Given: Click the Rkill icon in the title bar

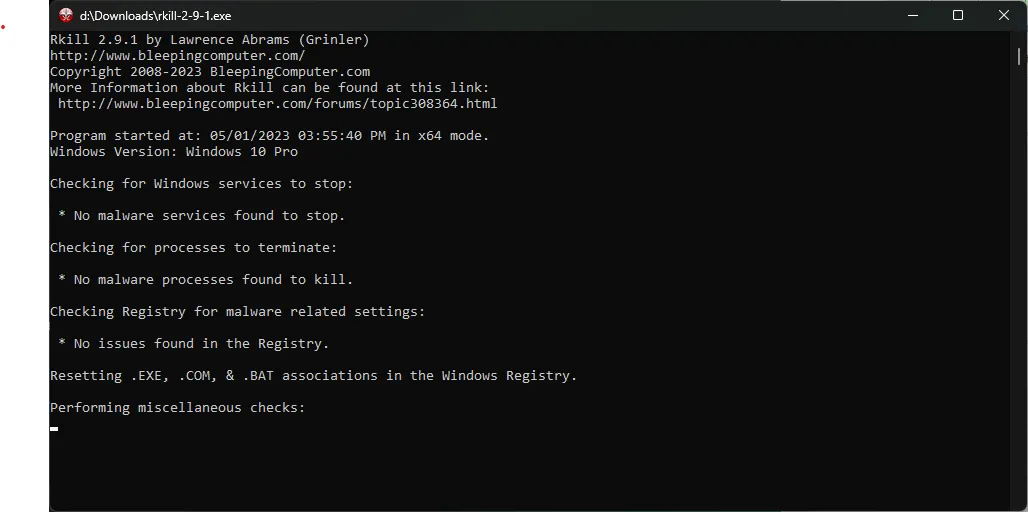Looking at the screenshot, I should [x=66, y=15].
